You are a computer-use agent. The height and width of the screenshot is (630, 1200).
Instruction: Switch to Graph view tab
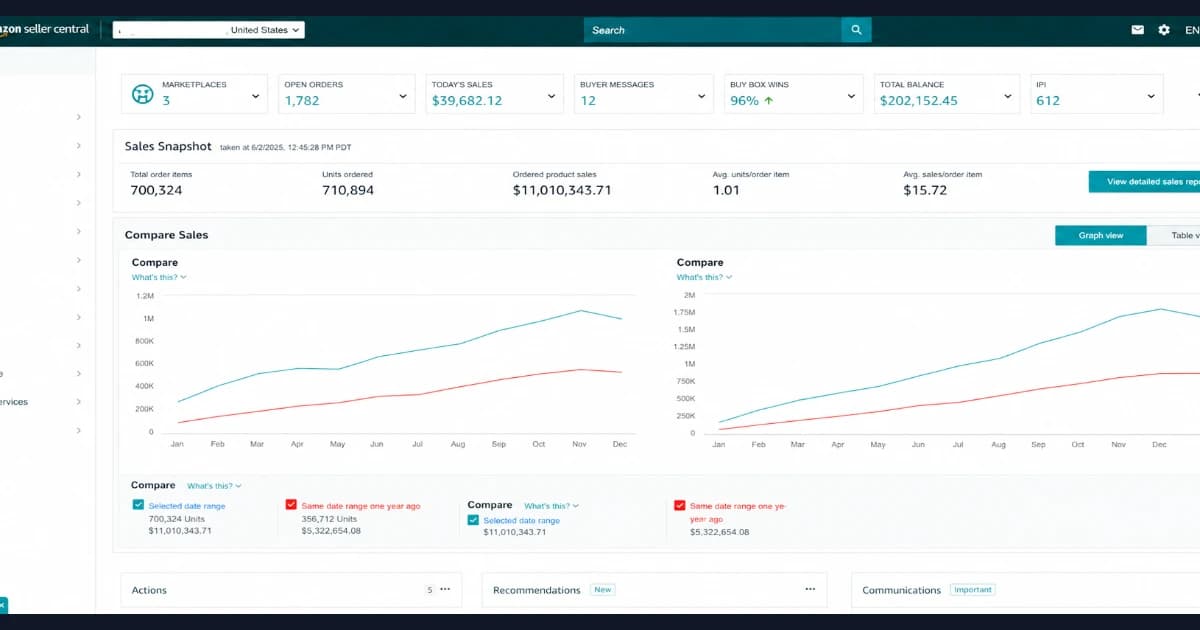1100,235
